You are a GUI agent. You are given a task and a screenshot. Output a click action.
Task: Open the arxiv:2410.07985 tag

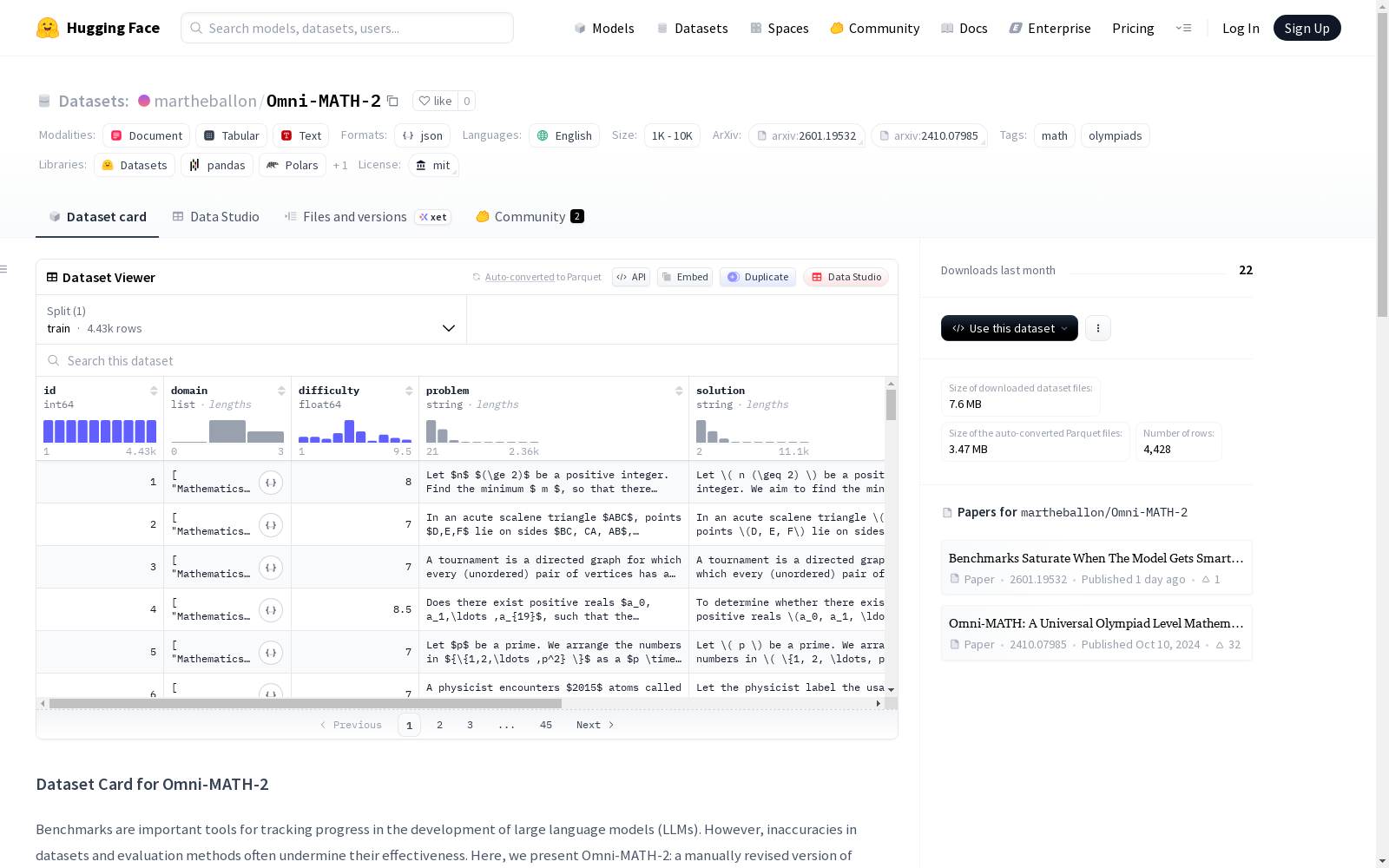[929, 135]
